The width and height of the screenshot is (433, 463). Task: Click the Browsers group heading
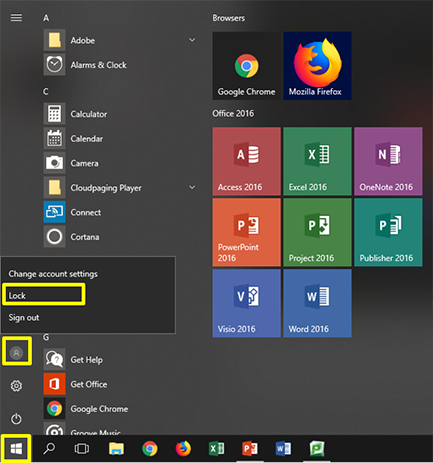click(x=229, y=18)
